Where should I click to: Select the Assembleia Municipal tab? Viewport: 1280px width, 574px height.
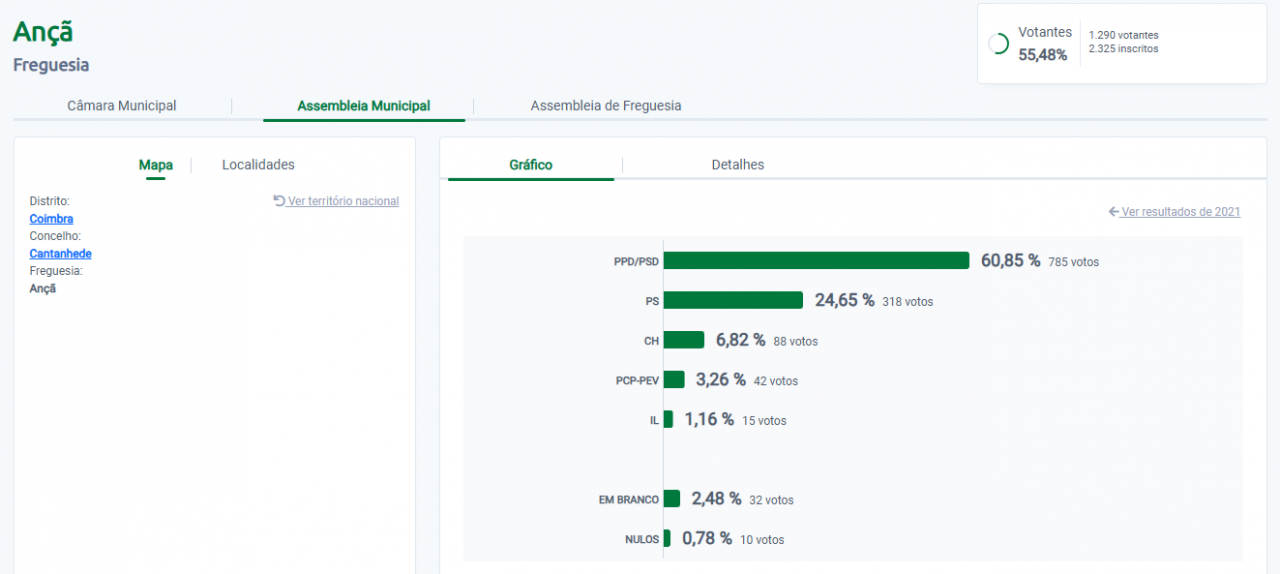[x=364, y=106]
